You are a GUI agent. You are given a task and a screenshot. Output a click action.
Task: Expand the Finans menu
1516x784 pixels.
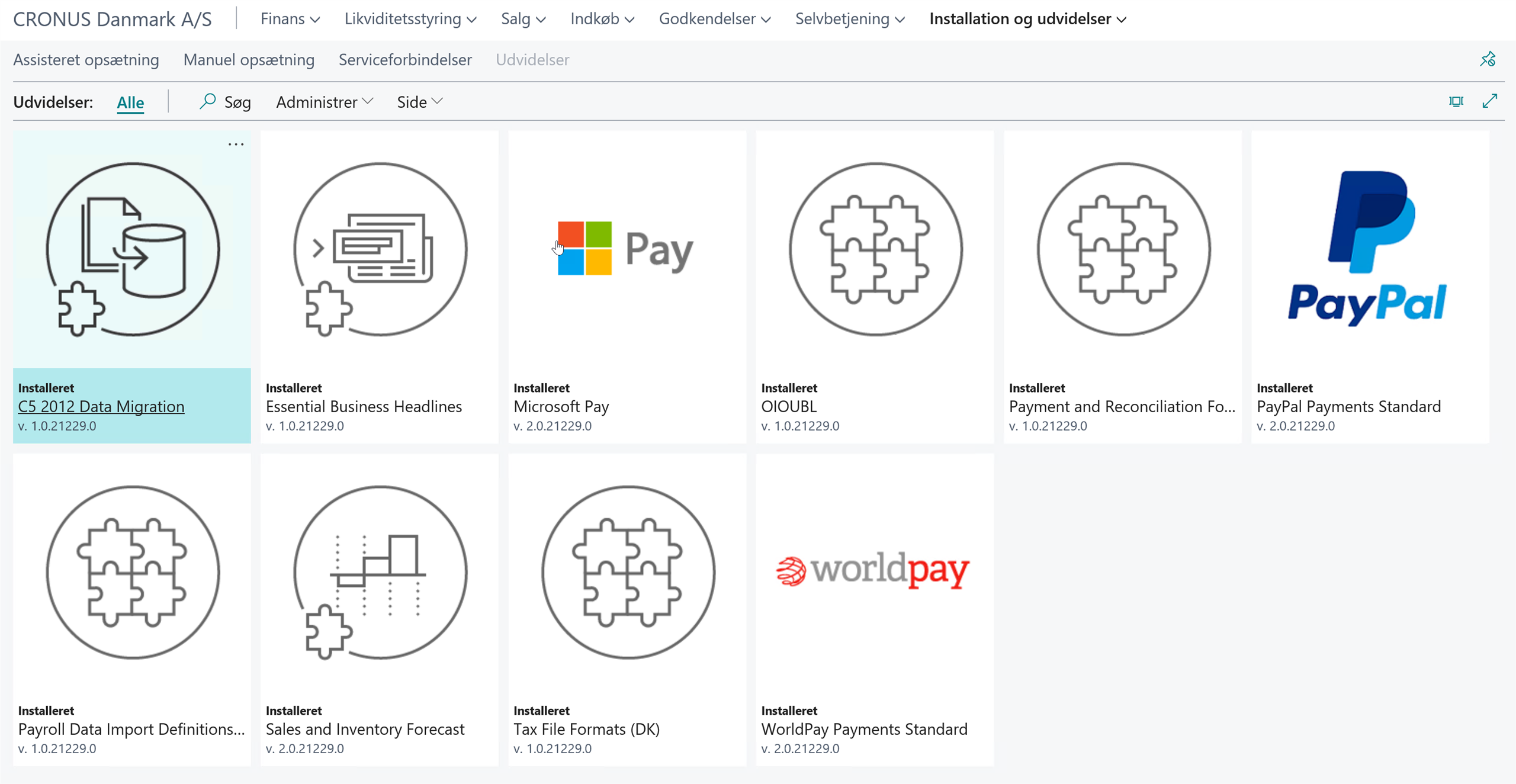point(290,19)
